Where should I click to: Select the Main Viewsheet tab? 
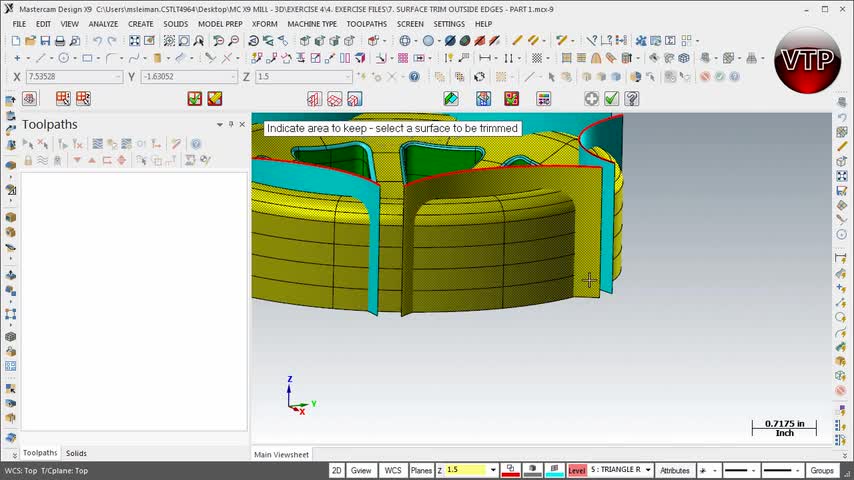[281, 454]
